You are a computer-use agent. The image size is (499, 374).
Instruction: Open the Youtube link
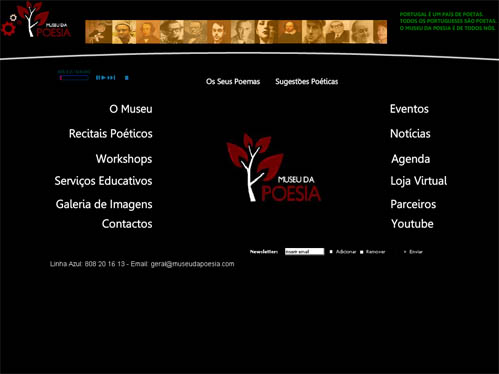pyautogui.click(x=412, y=224)
